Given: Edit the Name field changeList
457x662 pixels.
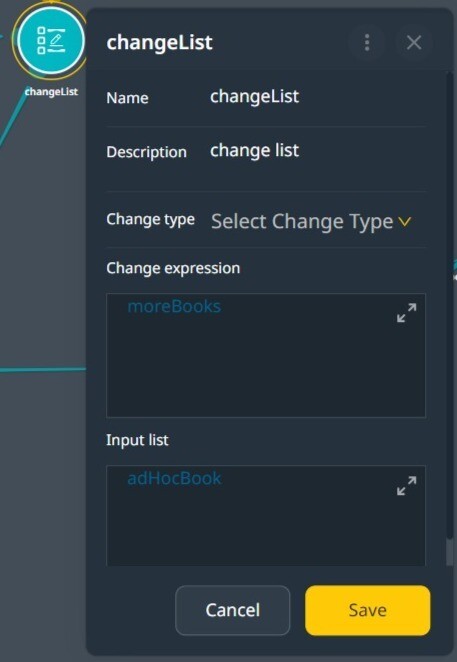Looking at the screenshot, I should point(255,97).
